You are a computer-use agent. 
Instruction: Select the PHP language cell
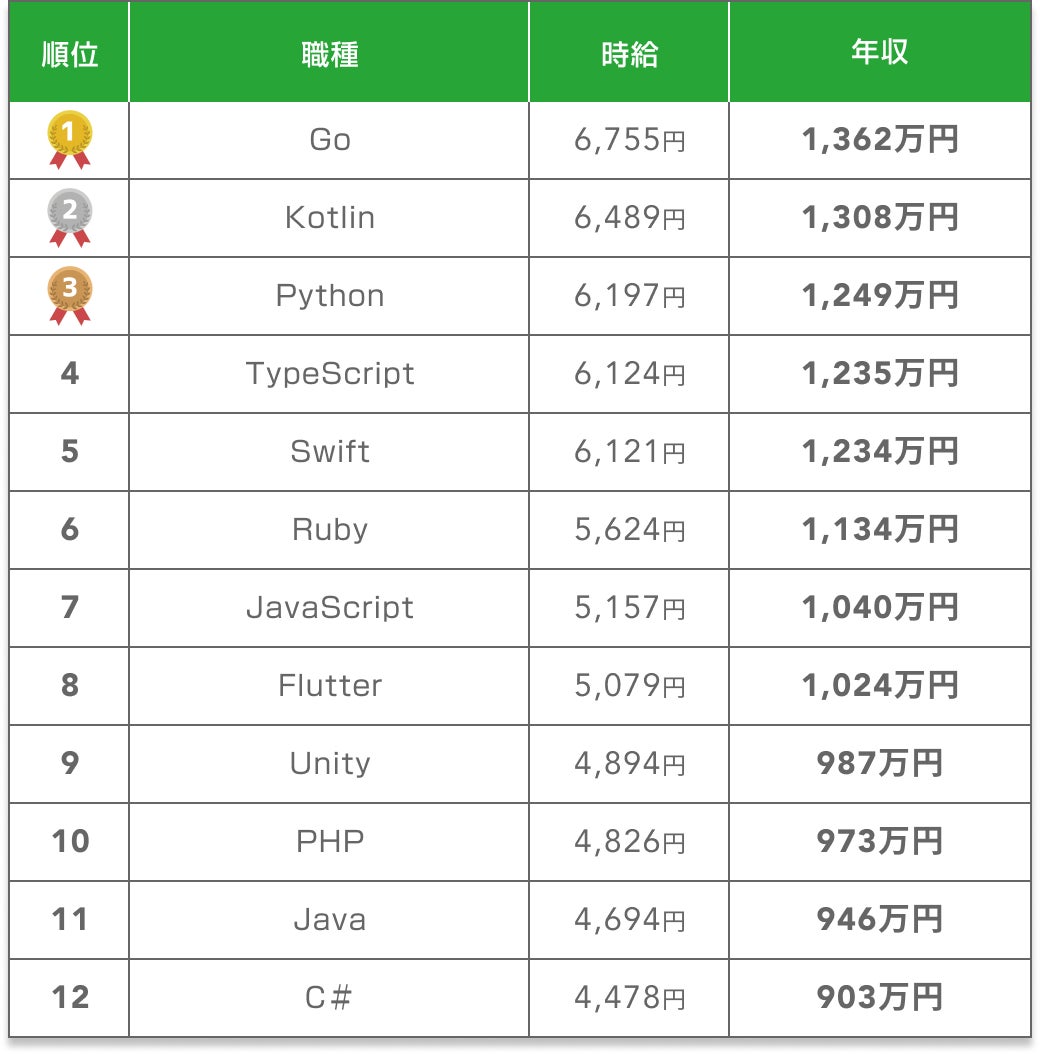[329, 842]
